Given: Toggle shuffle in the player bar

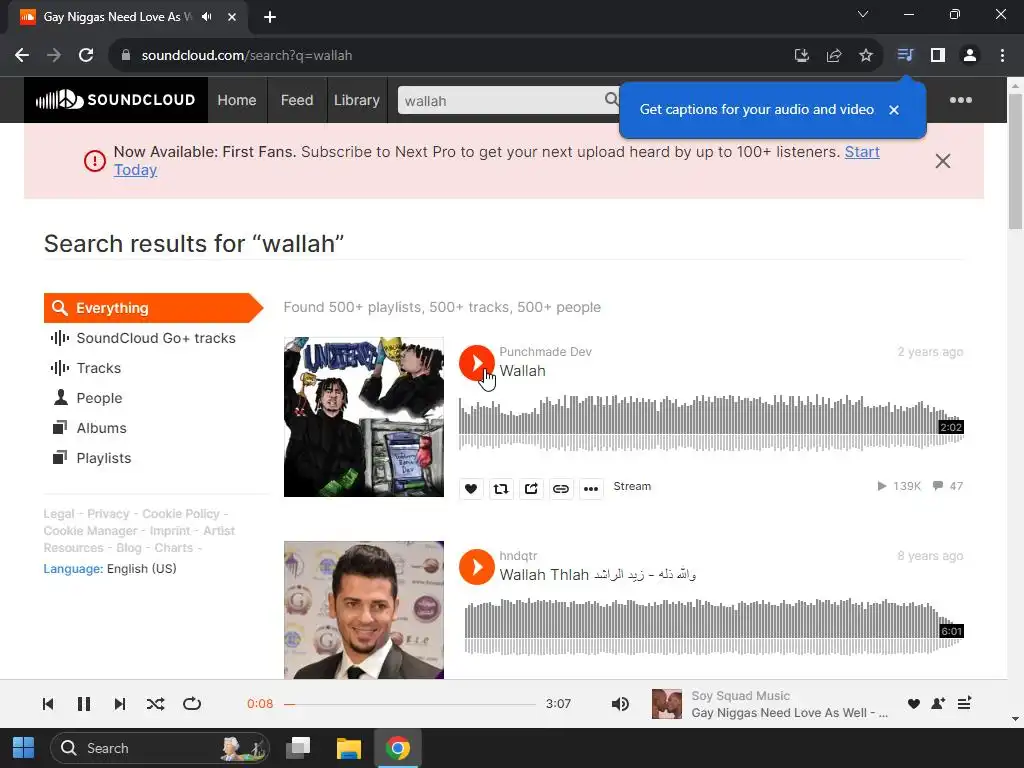Looking at the screenshot, I should click(155, 704).
